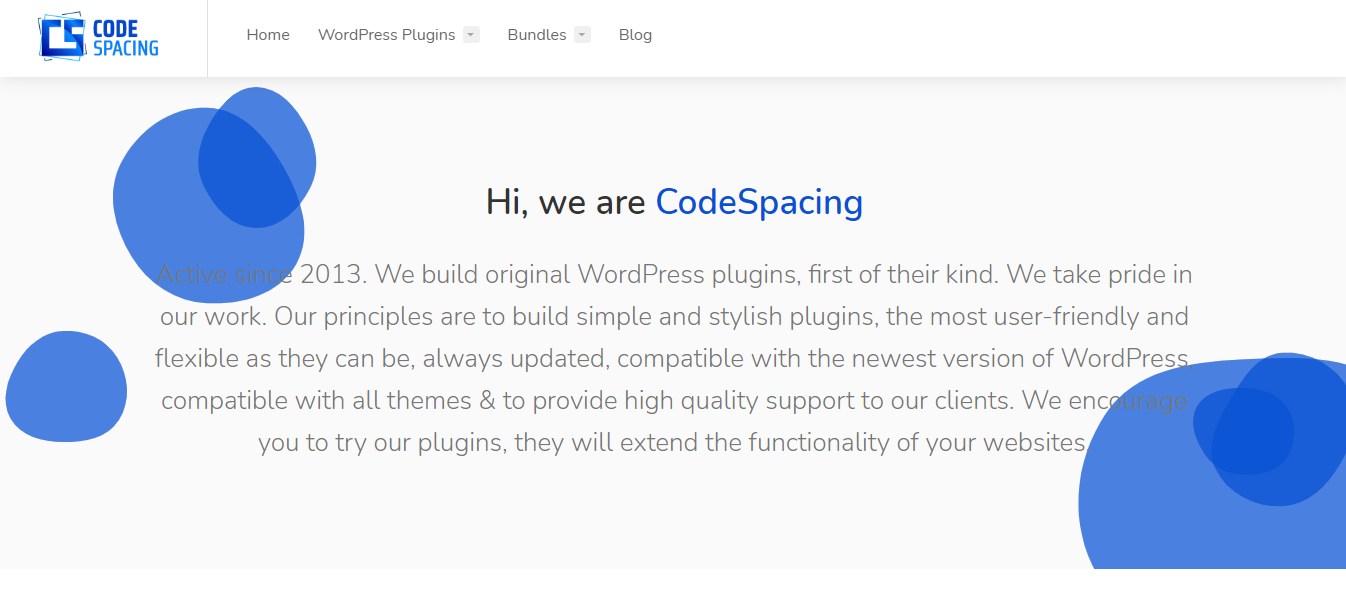Expand the arrow next to WordPress Plugins
Screen dimensions: 1346x595
[x=471, y=35]
